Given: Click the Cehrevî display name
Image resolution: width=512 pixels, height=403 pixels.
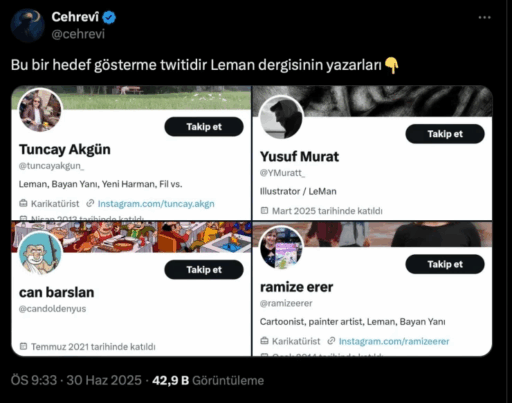Looking at the screenshot, I should pos(75,17).
